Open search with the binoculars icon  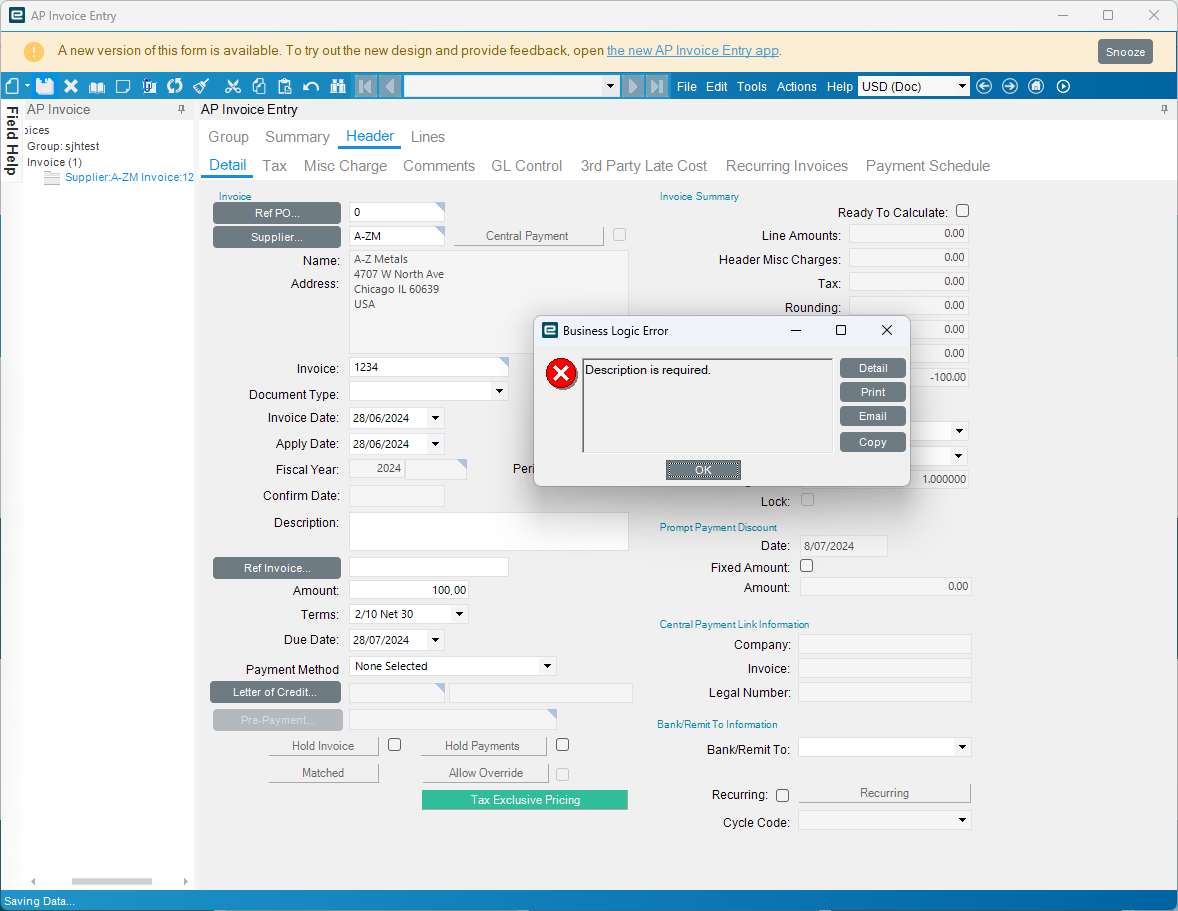(x=337, y=86)
